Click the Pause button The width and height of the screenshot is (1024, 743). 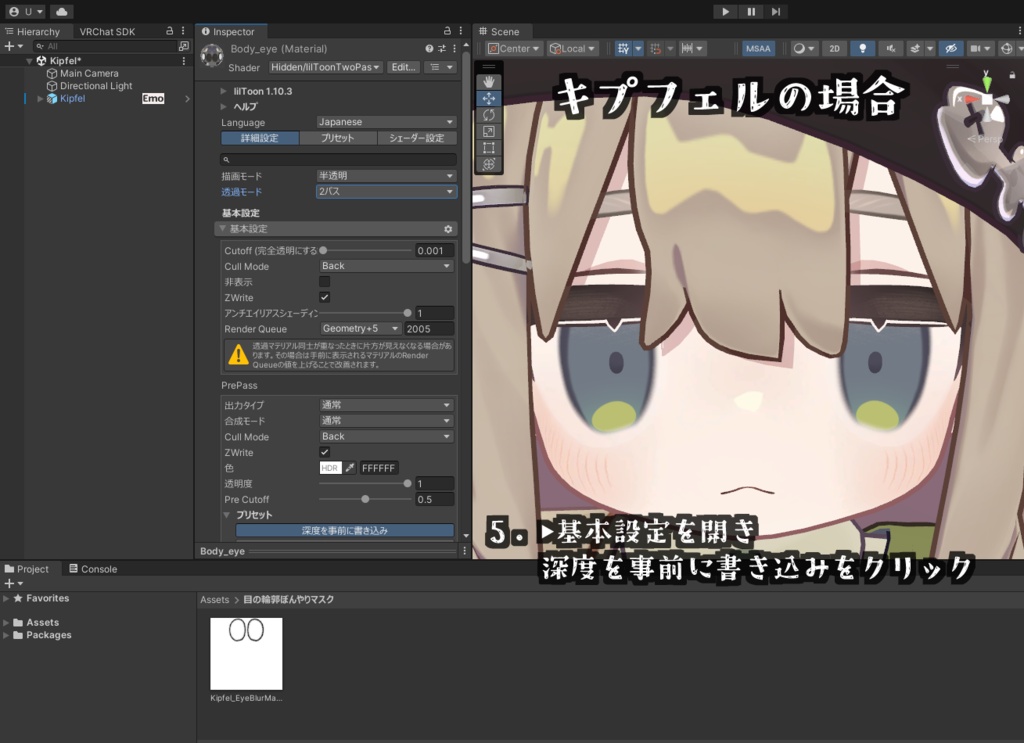point(751,12)
